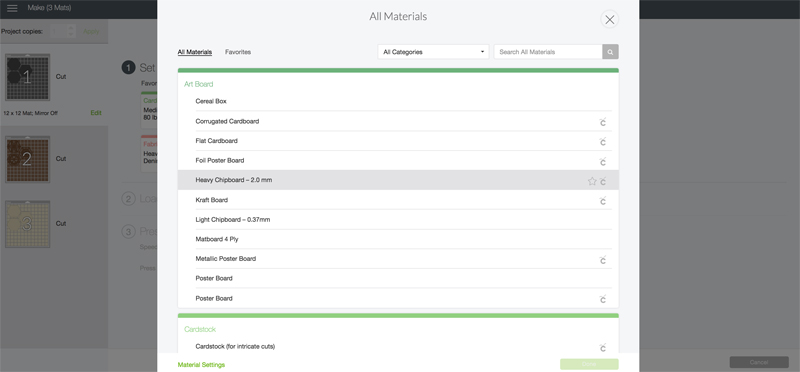
Task: Select the Metallic Poster Board material
Action: click(398, 259)
